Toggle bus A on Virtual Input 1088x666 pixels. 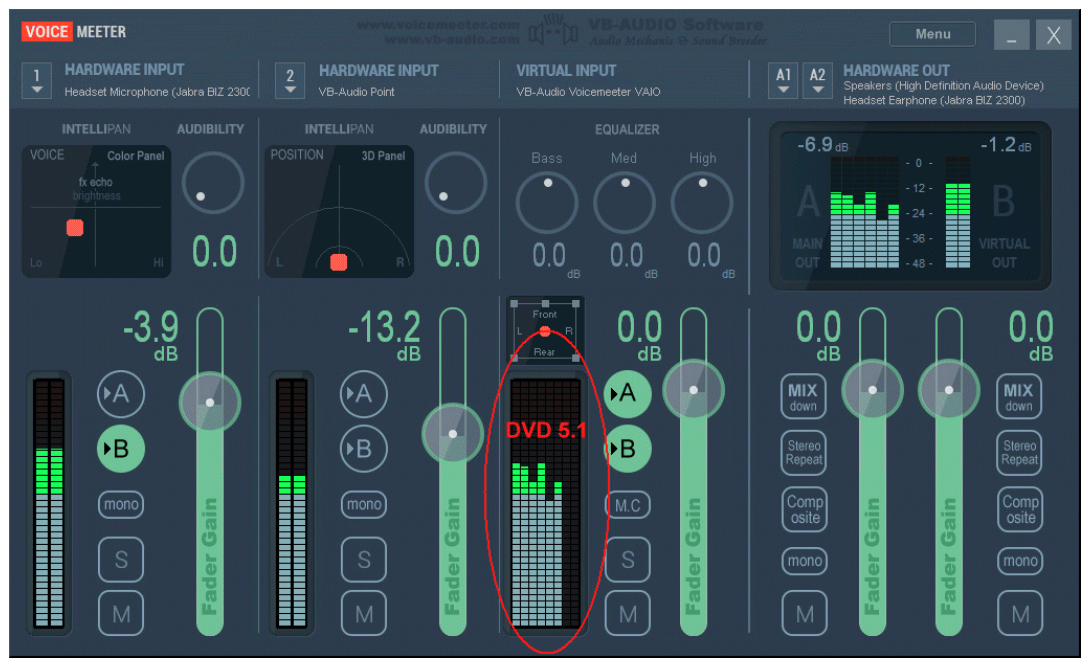click(627, 393)
